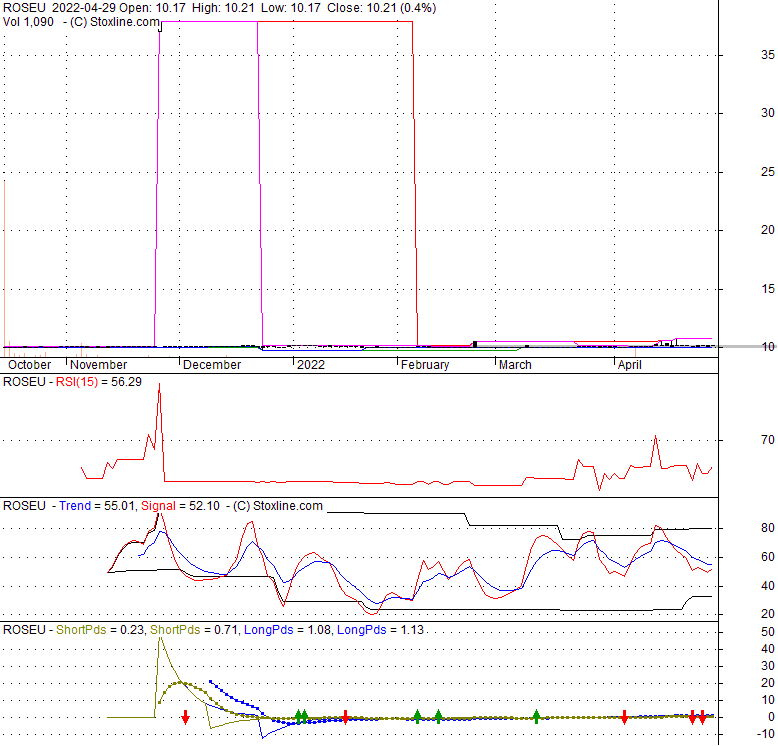Viewport: 778px width, 746px height.
Task: Click the -10 tick in the ShortPds panel
Action: pyautogui.click(x=768, y=734)
